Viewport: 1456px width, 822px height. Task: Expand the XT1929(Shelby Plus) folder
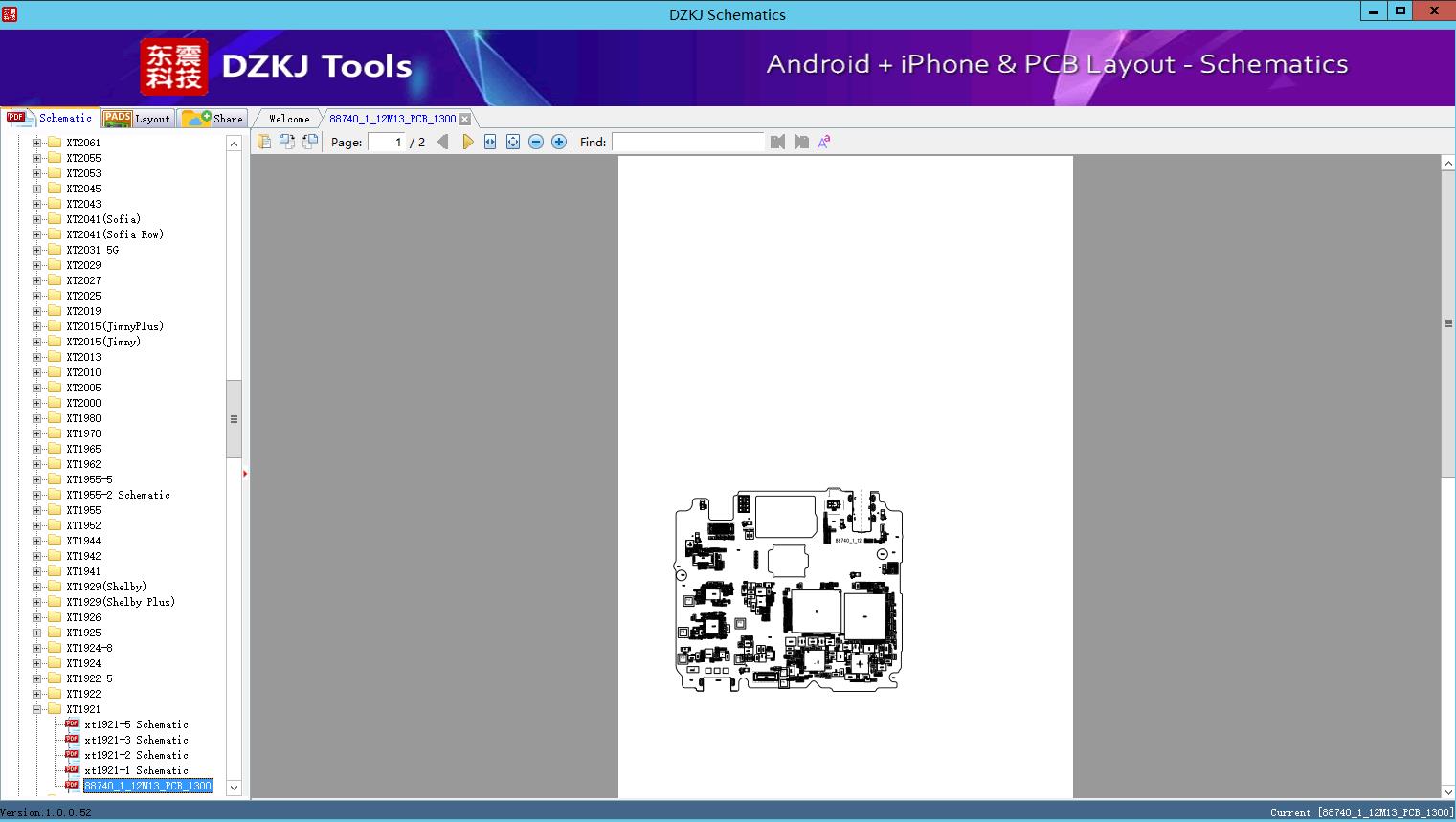tap(37, 602)
